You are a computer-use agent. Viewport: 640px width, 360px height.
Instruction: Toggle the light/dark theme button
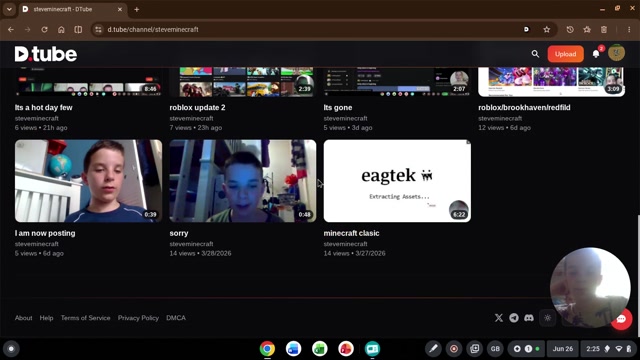click(547, 318)
